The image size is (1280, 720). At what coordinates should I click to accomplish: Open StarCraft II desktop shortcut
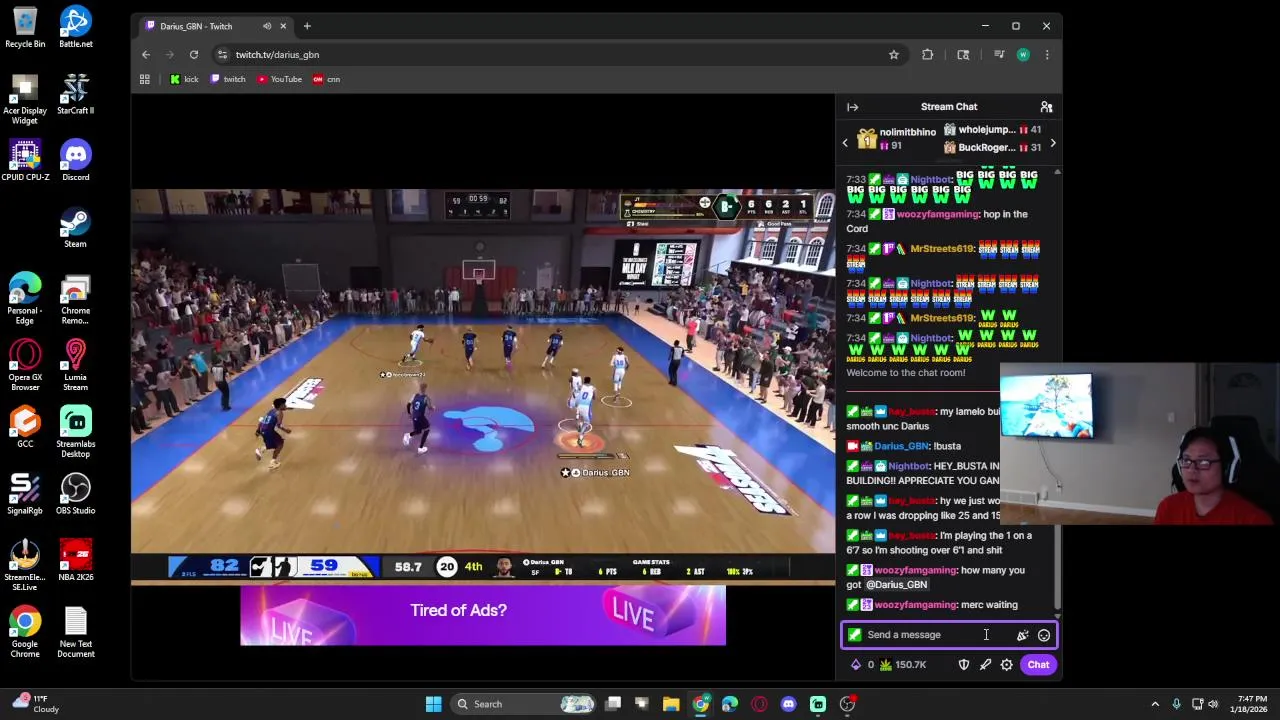pos(76,93)
